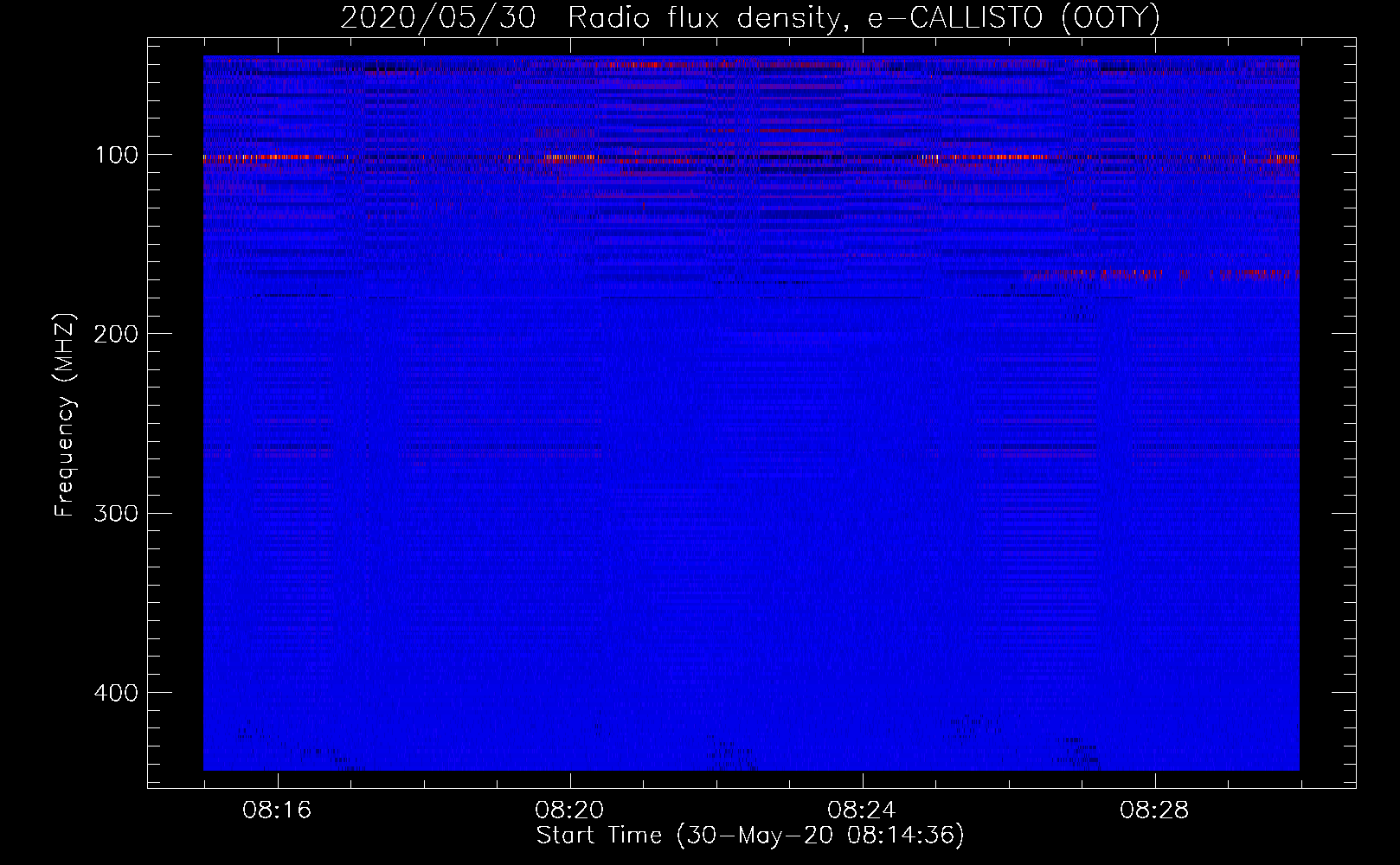
Task: Click the plot title mentioning e-CALLISTO (OOTY)
Action: (750, 17)
